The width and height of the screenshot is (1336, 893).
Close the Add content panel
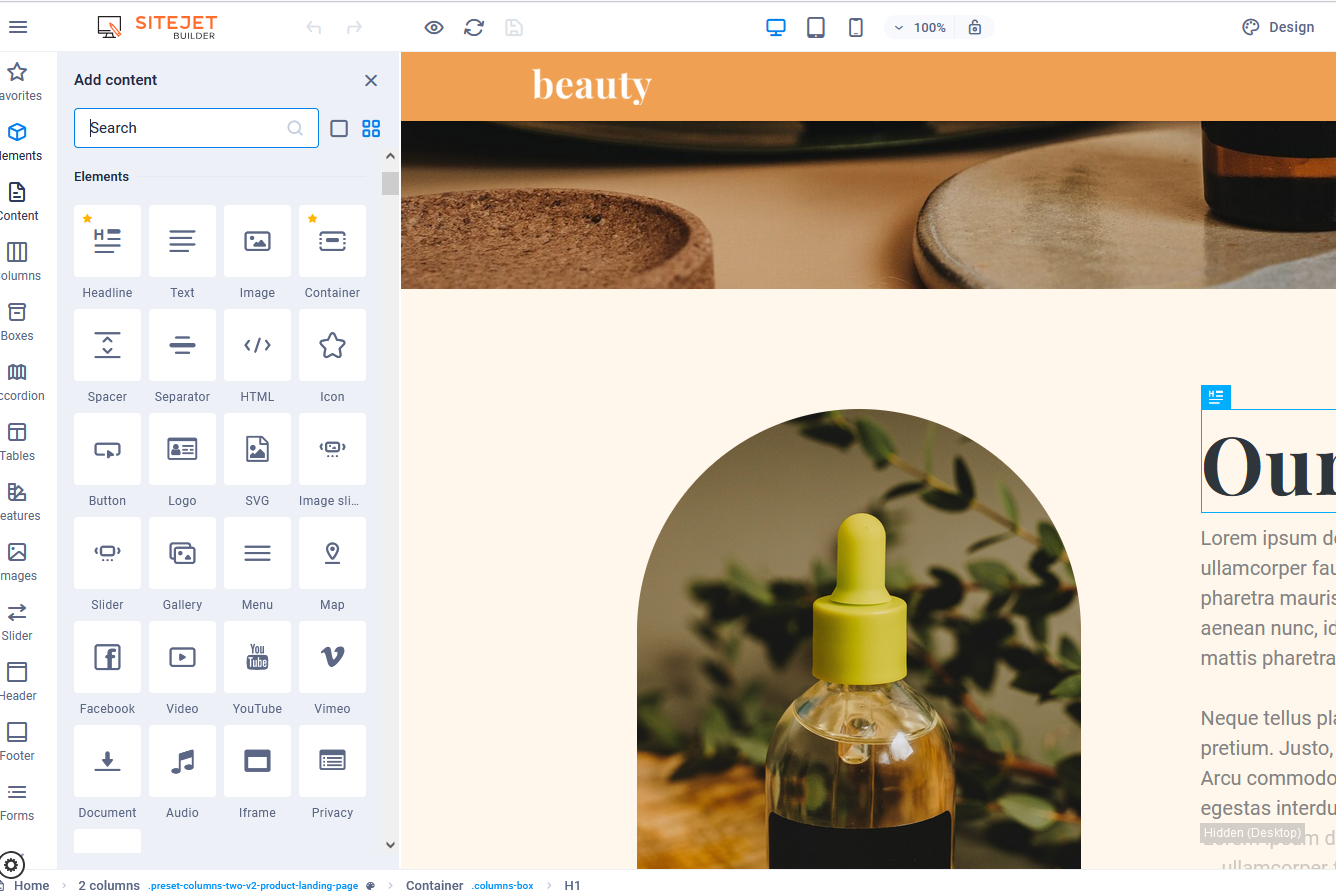pyautogui.click(x=371, y=80)
